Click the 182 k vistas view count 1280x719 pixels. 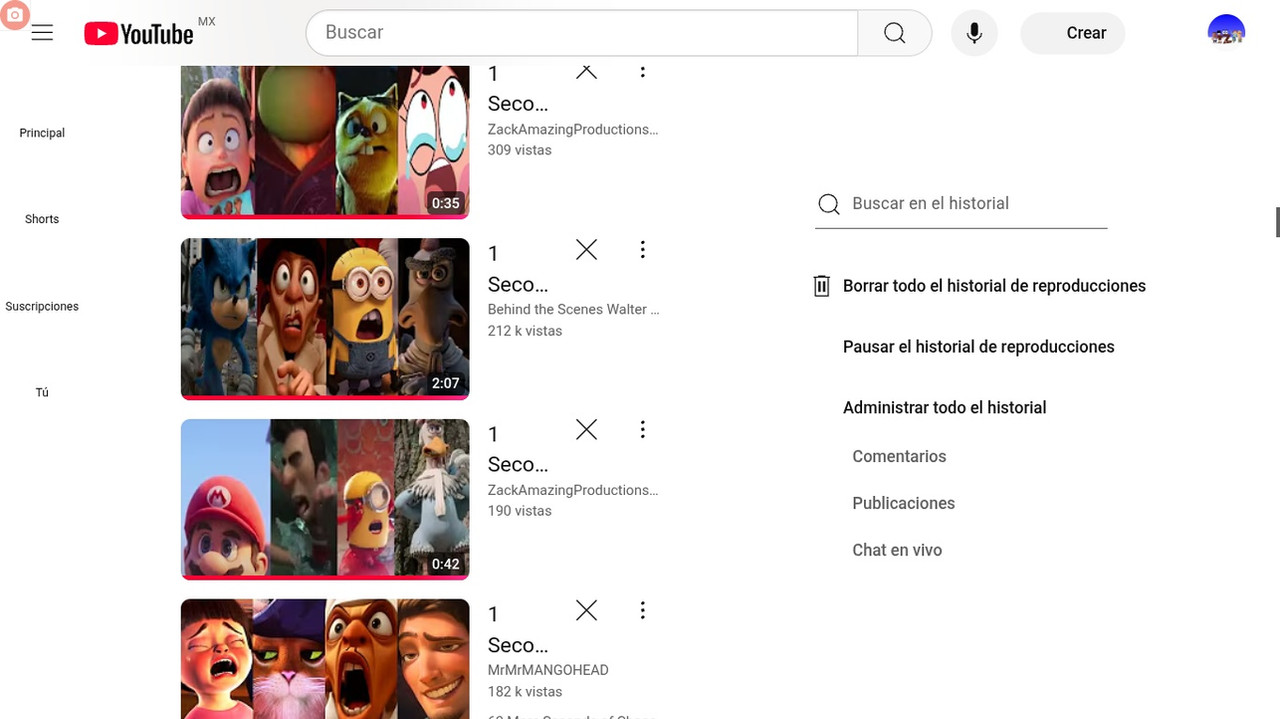coord(525,692)
